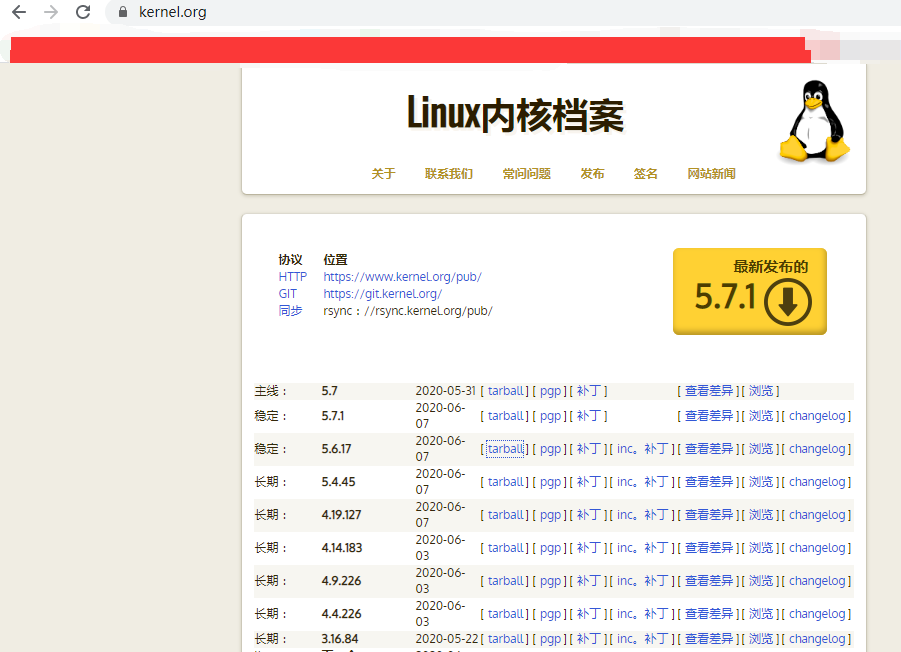Open 查看差异 for 4.4.226

(x=709, y=614)
